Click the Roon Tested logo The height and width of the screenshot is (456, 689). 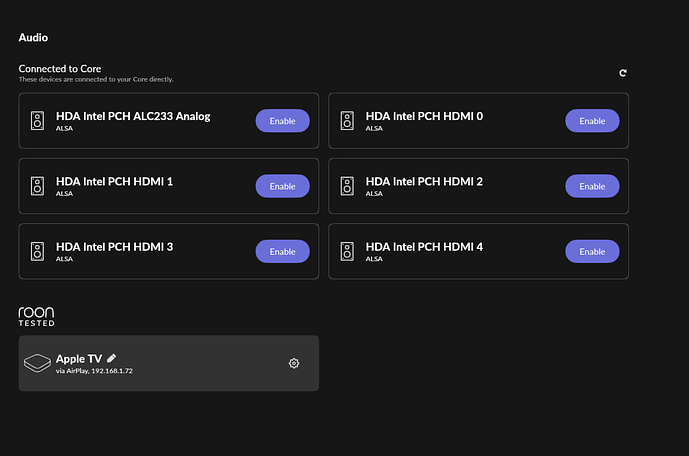pyautogui.click(x=36, y=316)
